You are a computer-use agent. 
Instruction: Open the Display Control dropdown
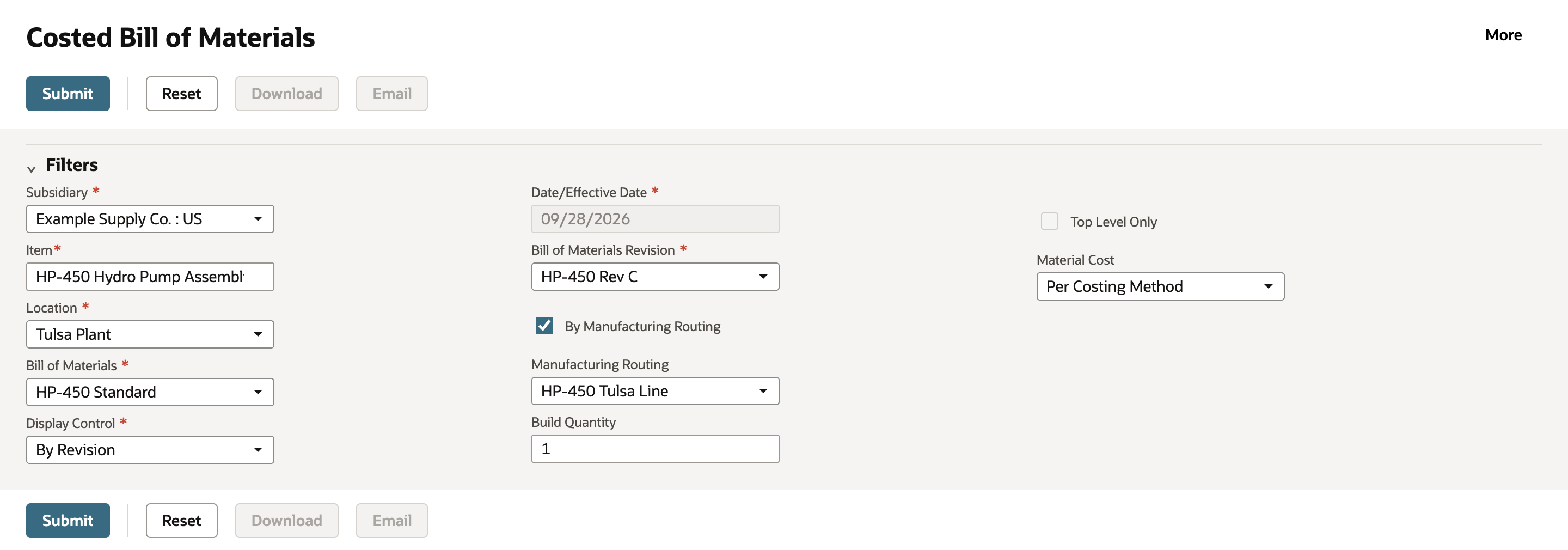tap(150, 449)
